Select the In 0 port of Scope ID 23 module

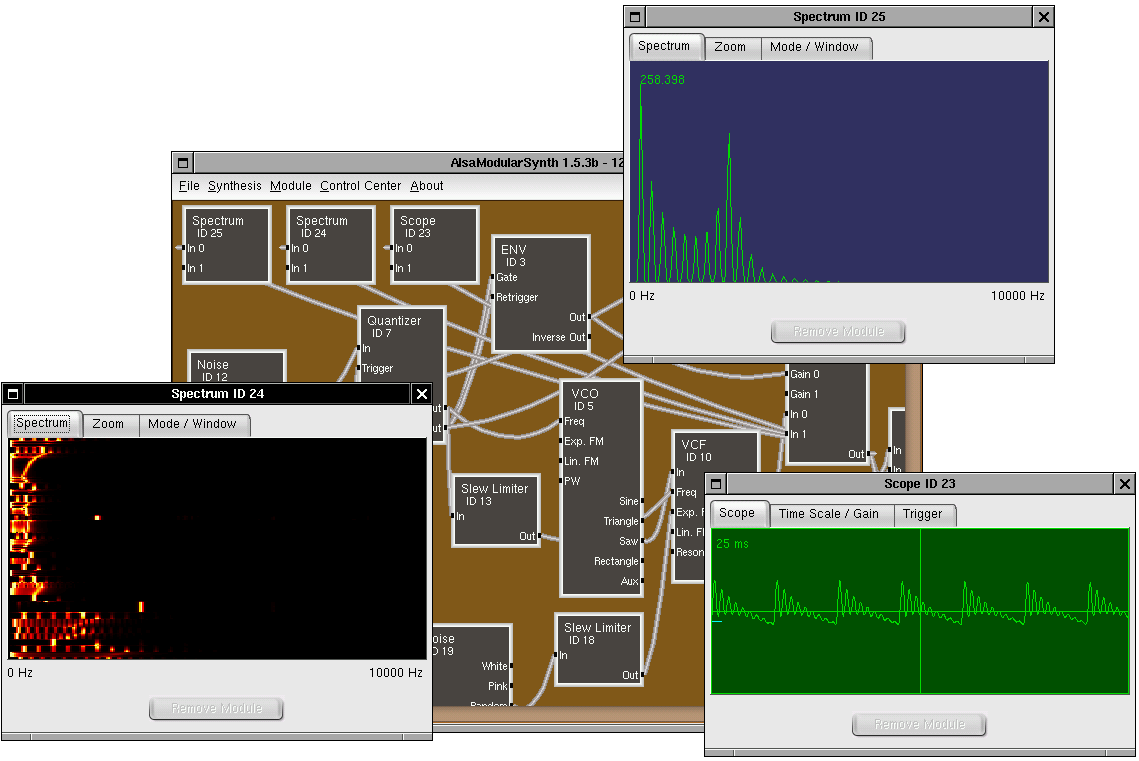pos(392,248)
